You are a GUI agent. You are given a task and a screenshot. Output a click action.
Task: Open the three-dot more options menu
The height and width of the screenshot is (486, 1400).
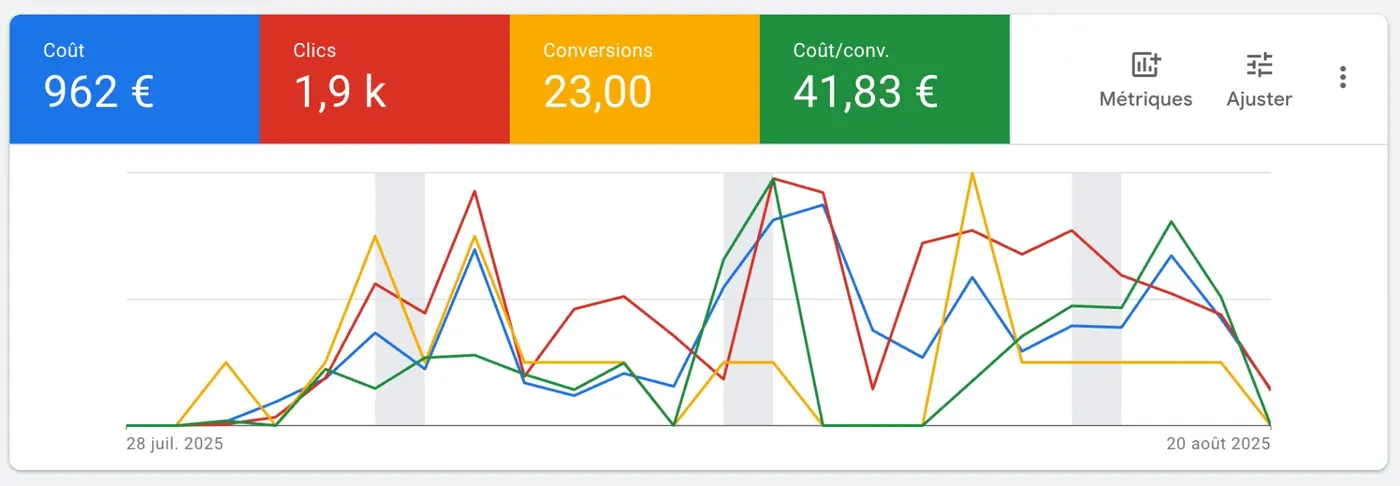pyautogui.click(x=1343, y=77)
